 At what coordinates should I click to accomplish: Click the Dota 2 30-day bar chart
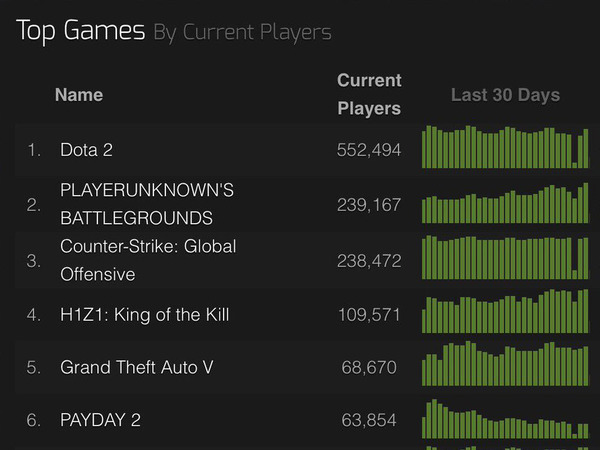(x=505, y=147)
